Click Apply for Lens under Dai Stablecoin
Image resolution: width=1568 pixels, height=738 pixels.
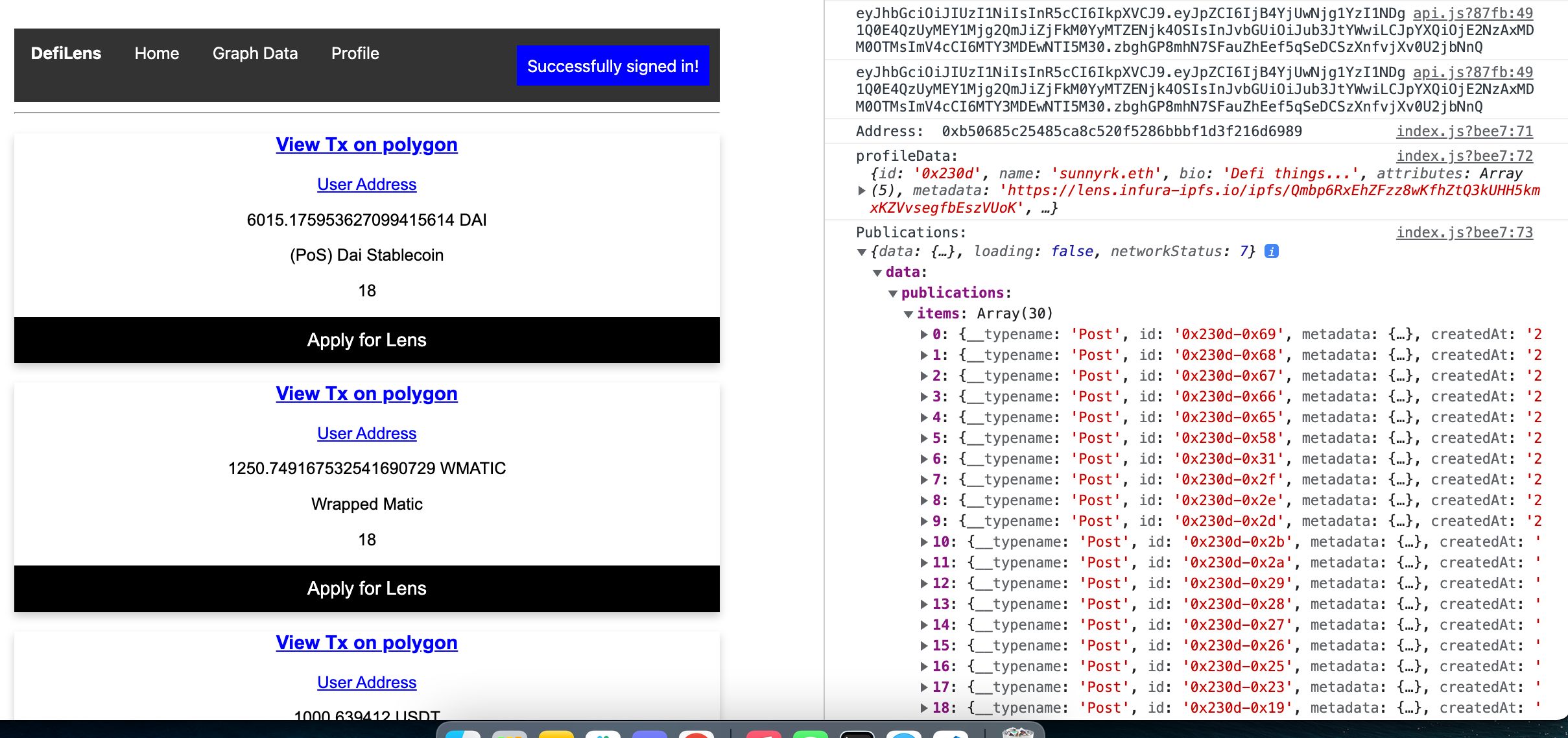(x=367, y=340)
